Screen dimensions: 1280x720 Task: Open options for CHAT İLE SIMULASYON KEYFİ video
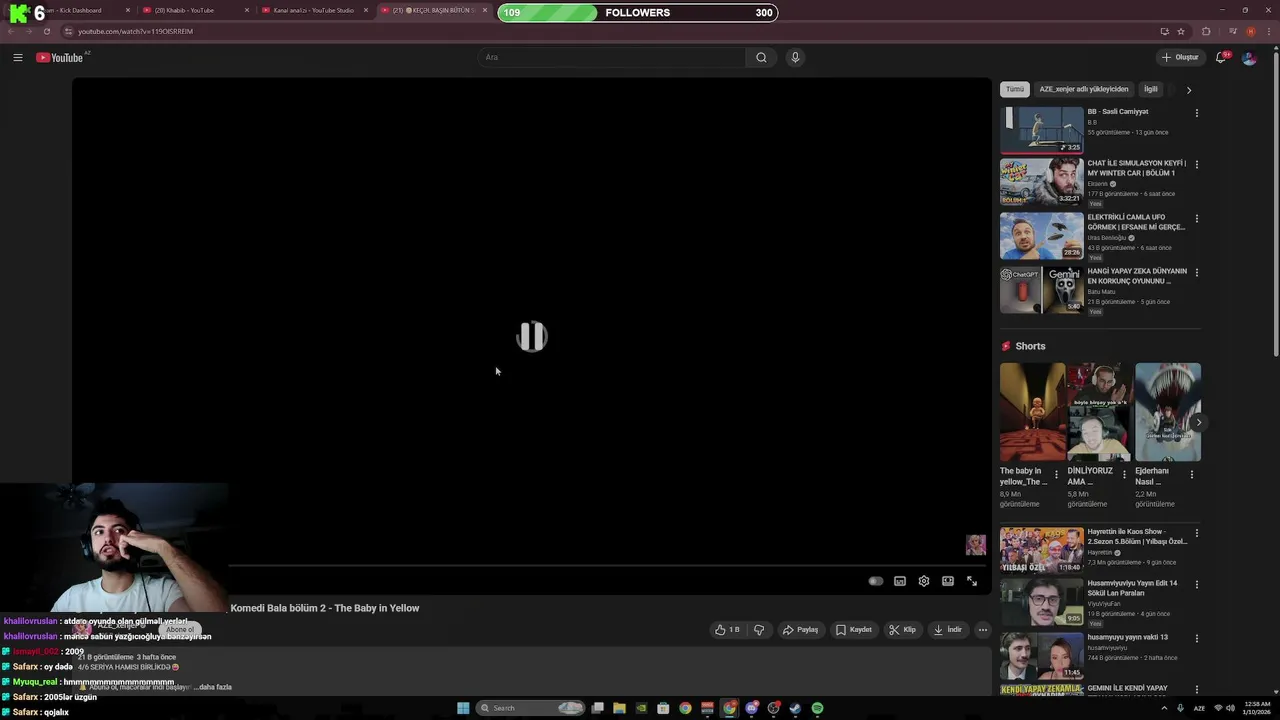pyautogui.click(x=1196, y=164)
